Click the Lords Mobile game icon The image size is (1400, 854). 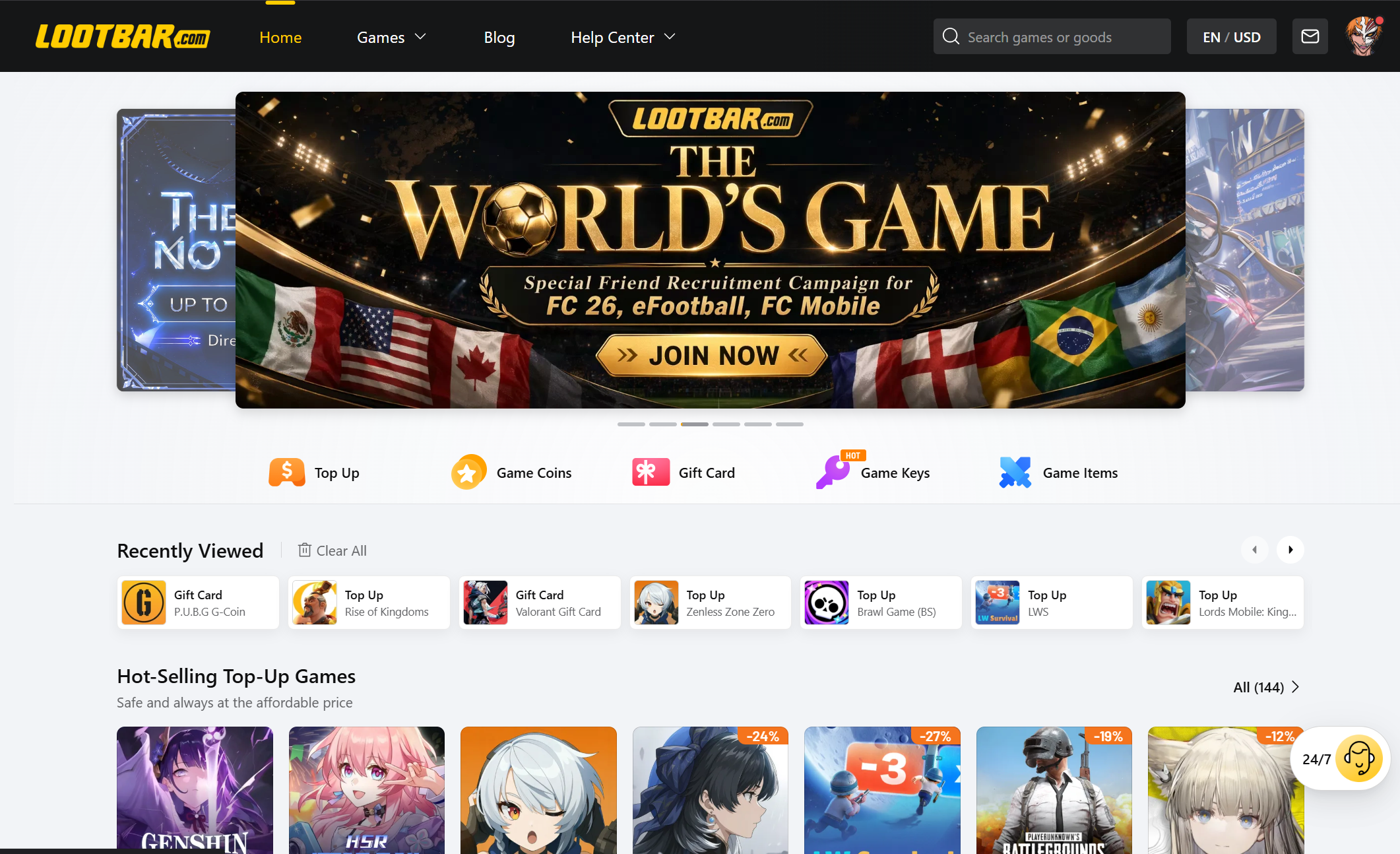[1168, 603]
